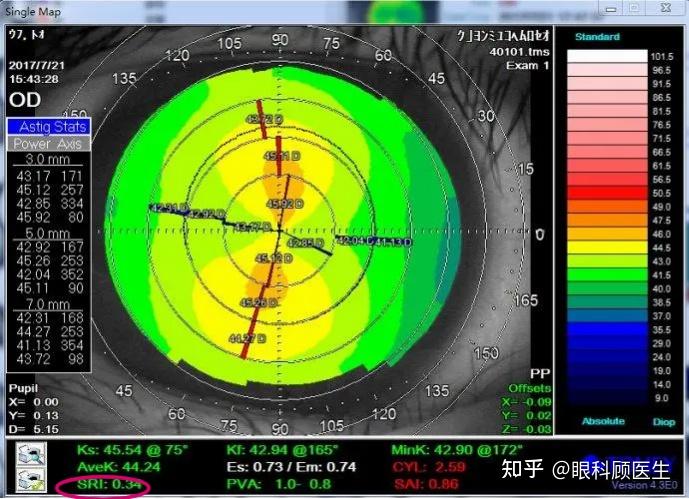Screen dimensions: 689x499
Task: Click the OD eye indicator
Action: click(25, 100)
